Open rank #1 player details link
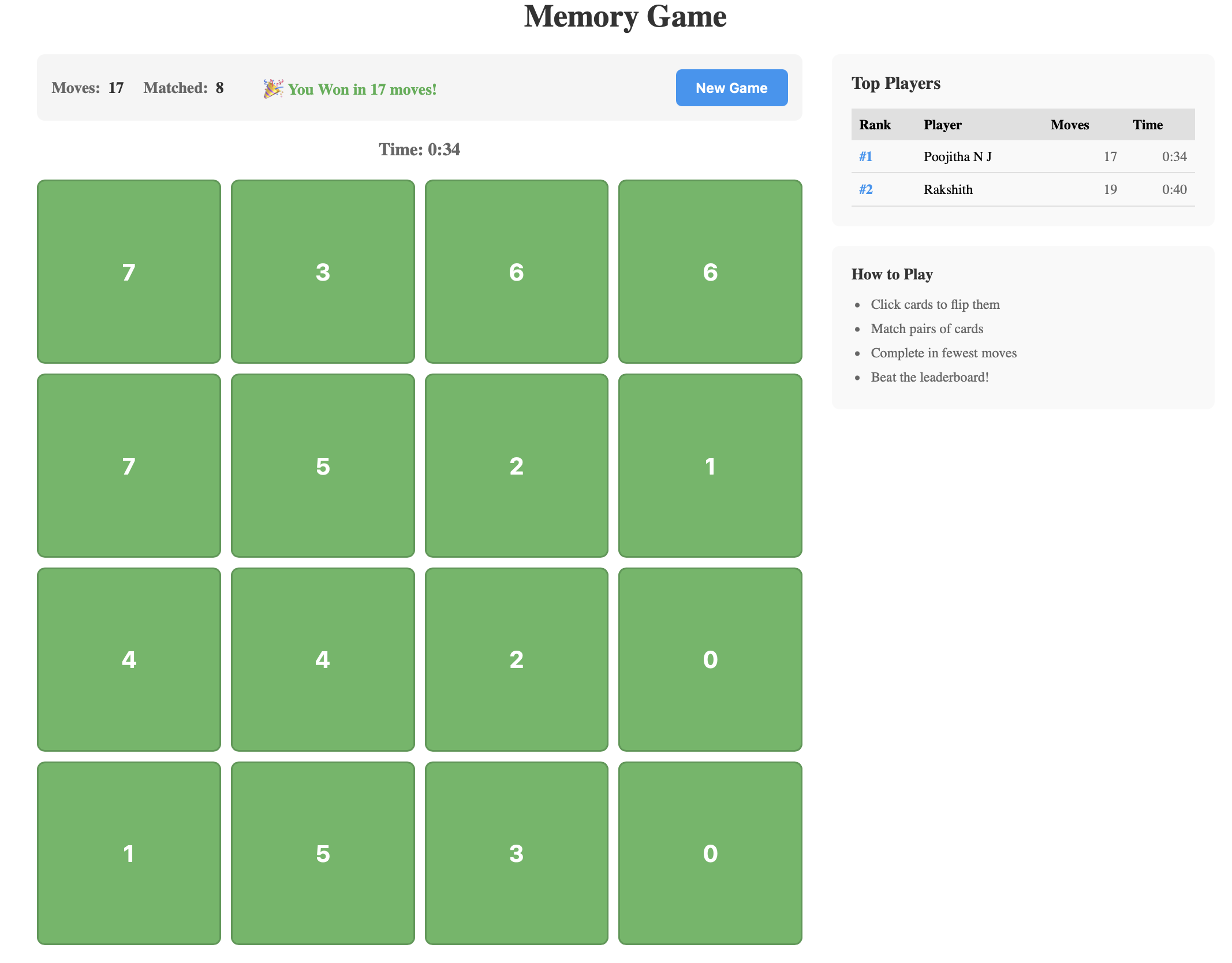The width and height of the screenshot is (1232, 963). (x=865, y=156)
